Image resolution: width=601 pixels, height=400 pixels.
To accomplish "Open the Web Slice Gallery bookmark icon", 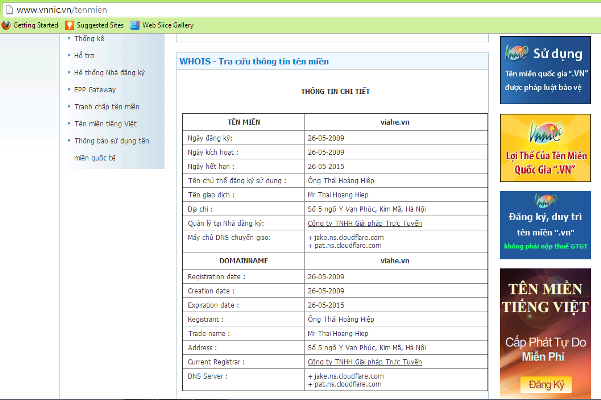I will click(x=136, y=25).
